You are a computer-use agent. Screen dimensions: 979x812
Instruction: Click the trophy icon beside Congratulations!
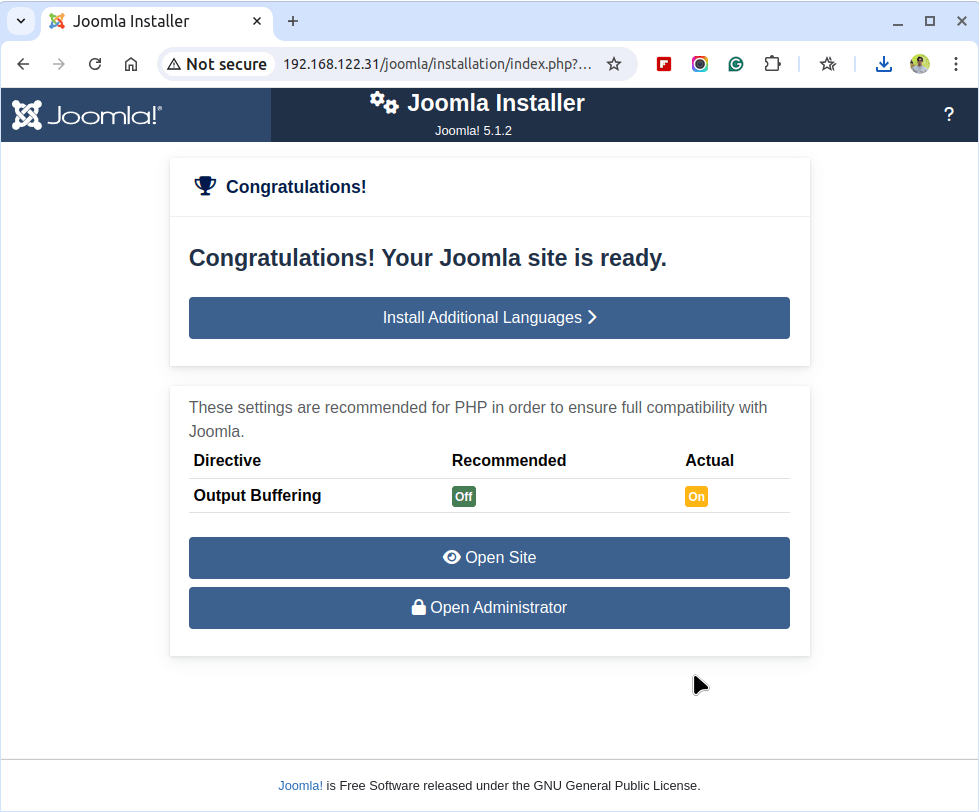click(x=205, y=186)
